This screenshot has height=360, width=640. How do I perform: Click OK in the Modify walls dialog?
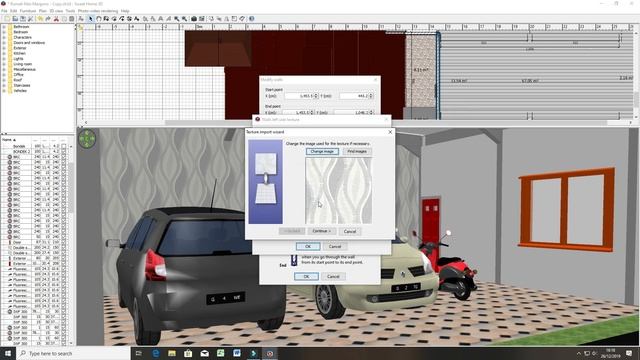point(306,277)
